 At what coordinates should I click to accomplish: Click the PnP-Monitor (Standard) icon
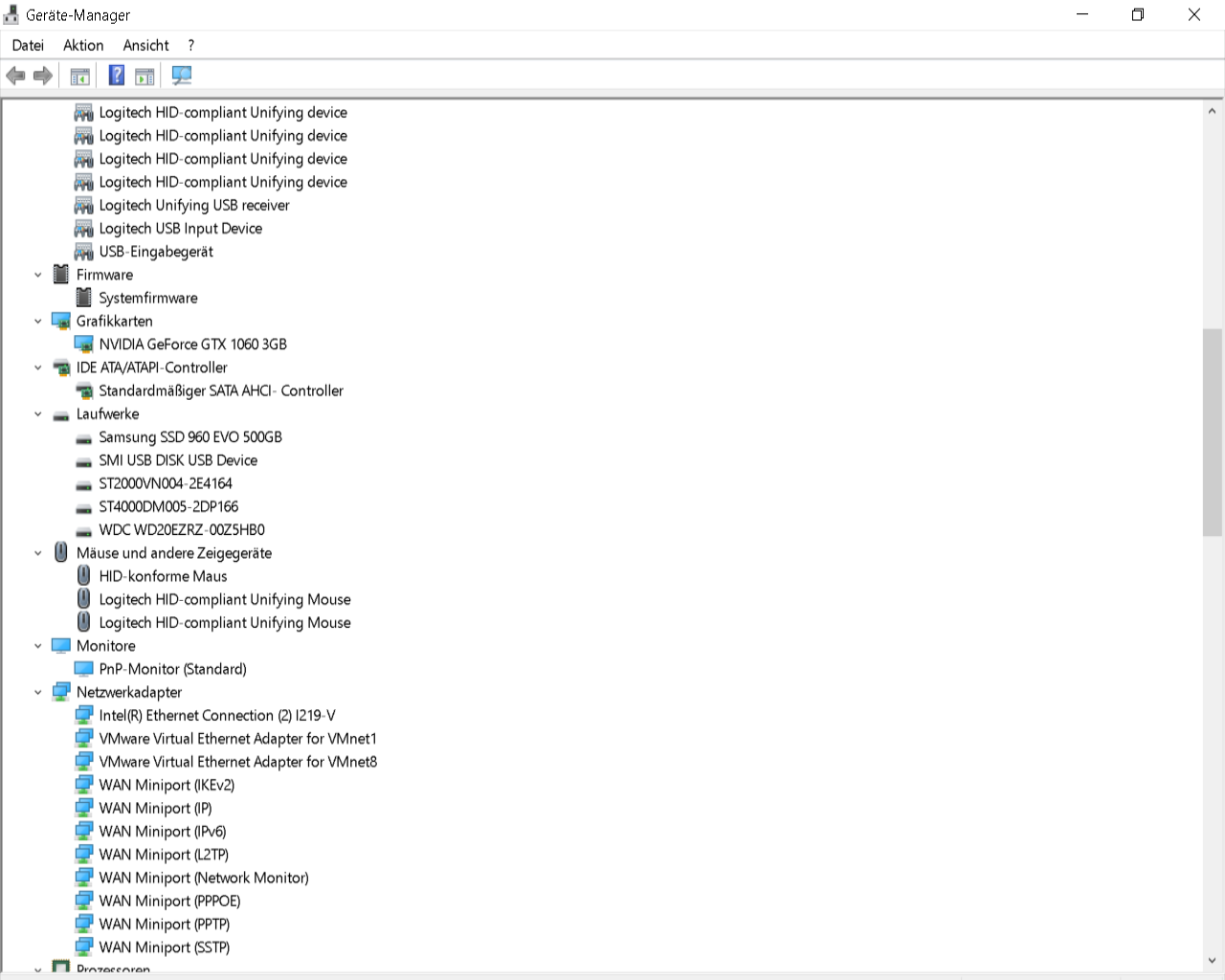click(x=84, y=669)
